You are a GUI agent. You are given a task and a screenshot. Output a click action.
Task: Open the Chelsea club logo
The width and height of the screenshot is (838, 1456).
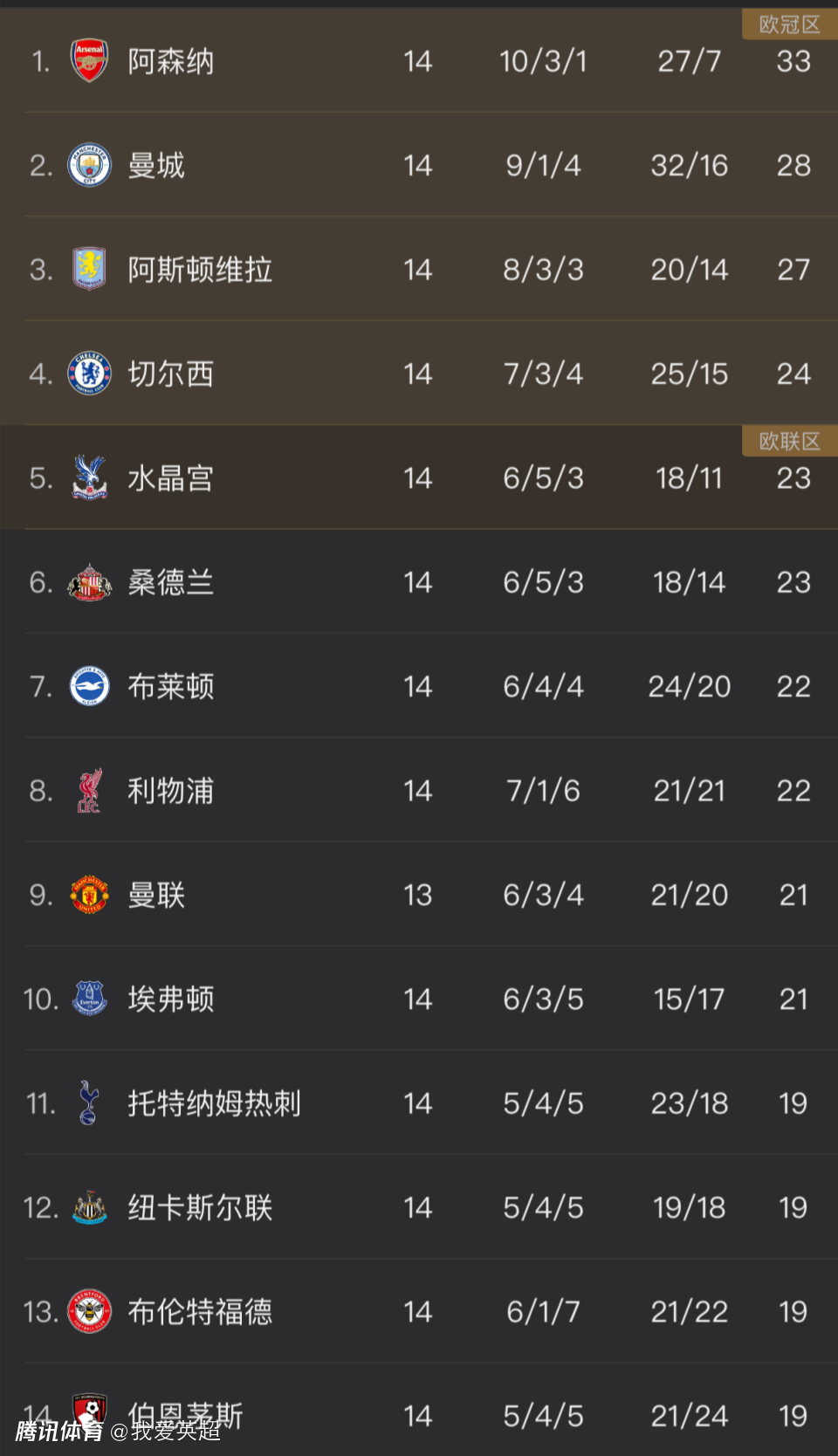pos(89,374)
